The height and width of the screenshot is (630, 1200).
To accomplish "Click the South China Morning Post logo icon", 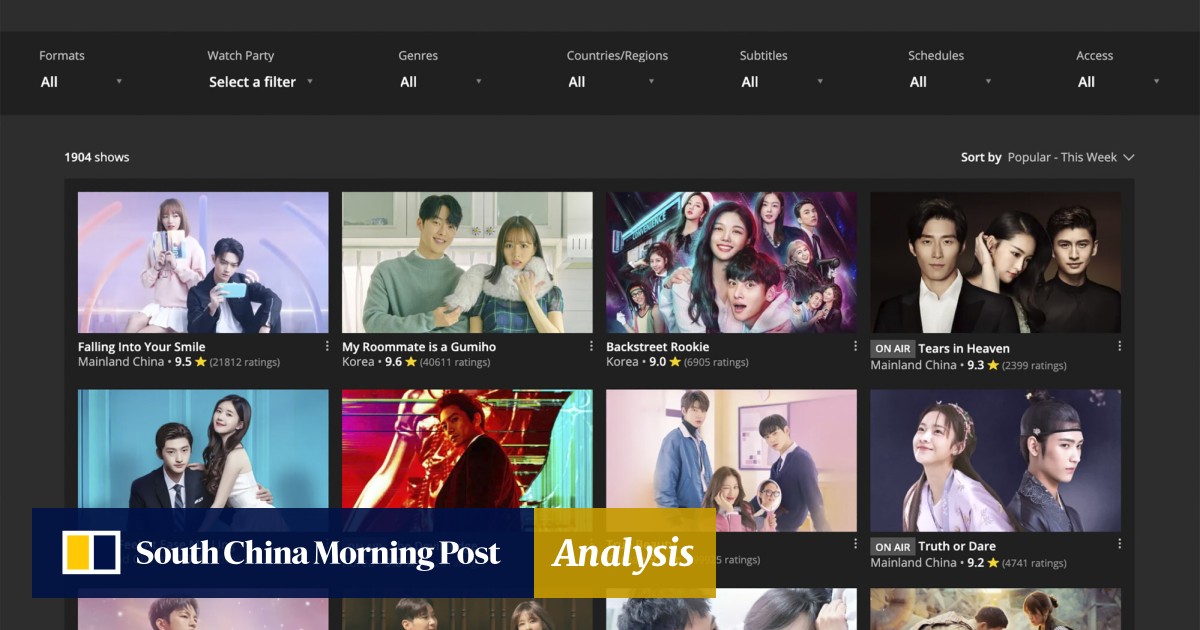I will (91, 553).
